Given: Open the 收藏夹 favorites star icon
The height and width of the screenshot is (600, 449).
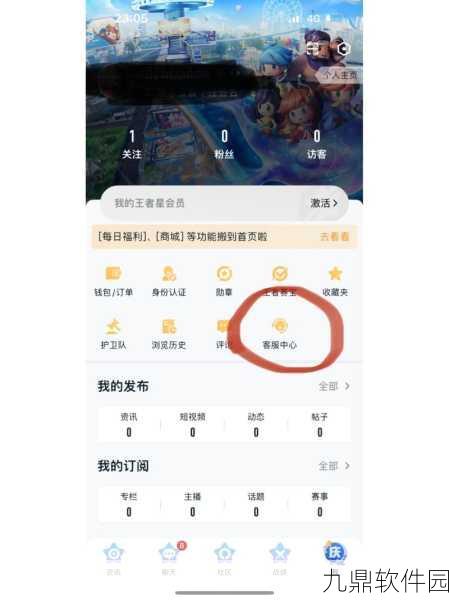Looking at the screenshot, I should [335, 281].
